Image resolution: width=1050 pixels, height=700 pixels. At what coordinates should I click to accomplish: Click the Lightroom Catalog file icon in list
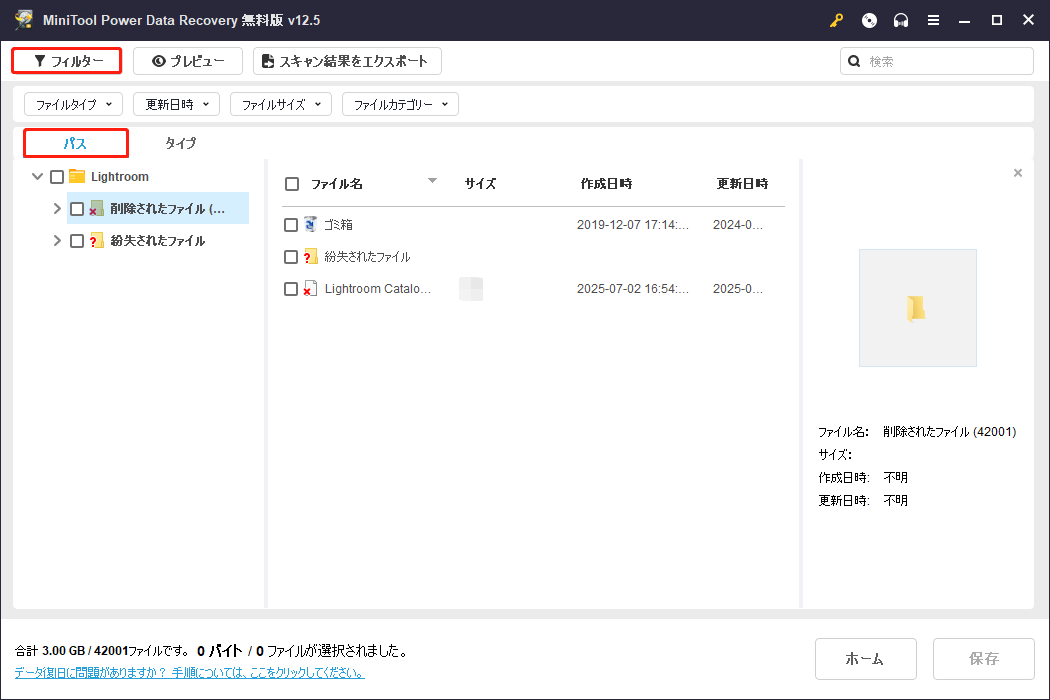coord(310,289)
